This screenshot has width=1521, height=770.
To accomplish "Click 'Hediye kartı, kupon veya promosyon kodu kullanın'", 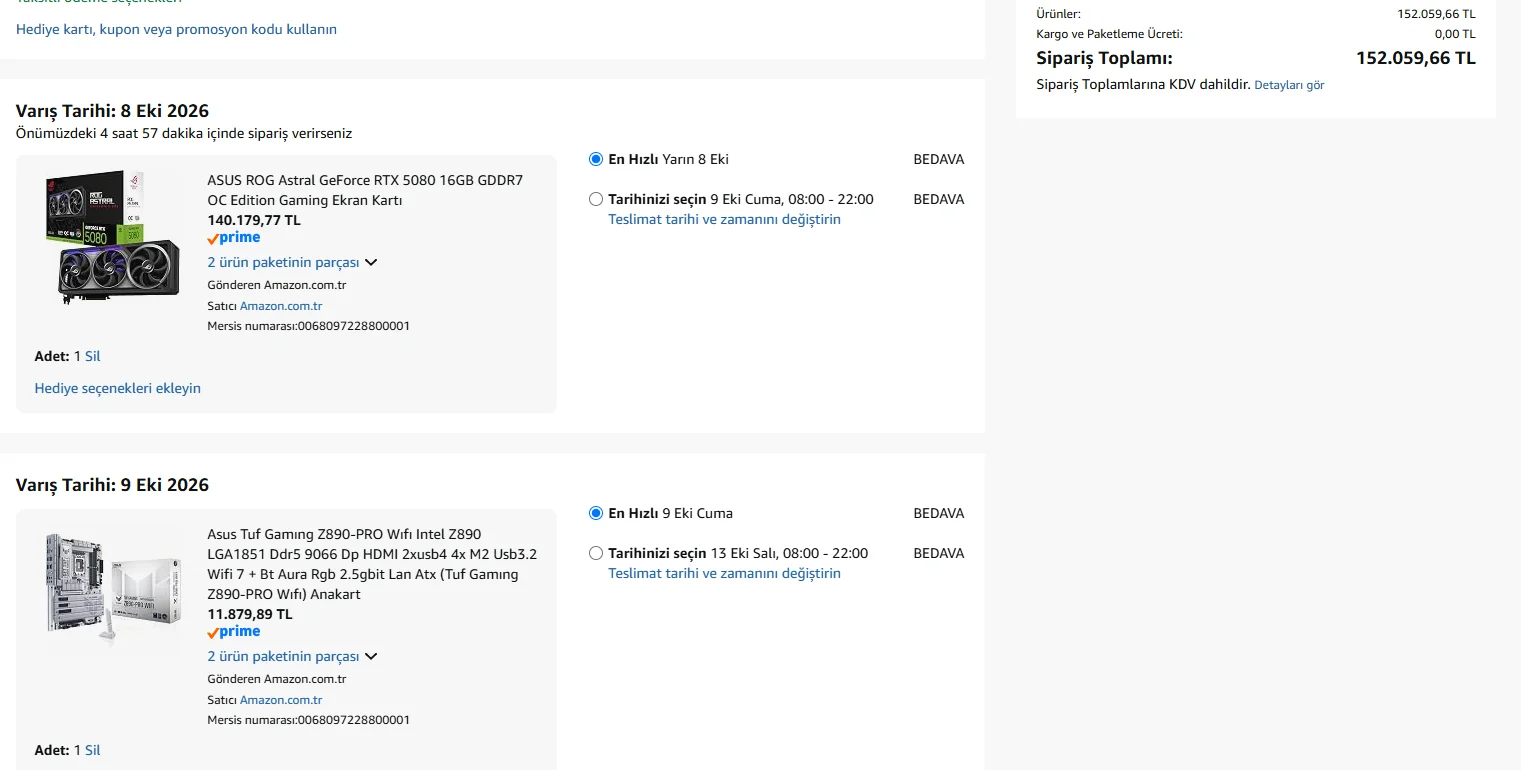I will (176, 29).
